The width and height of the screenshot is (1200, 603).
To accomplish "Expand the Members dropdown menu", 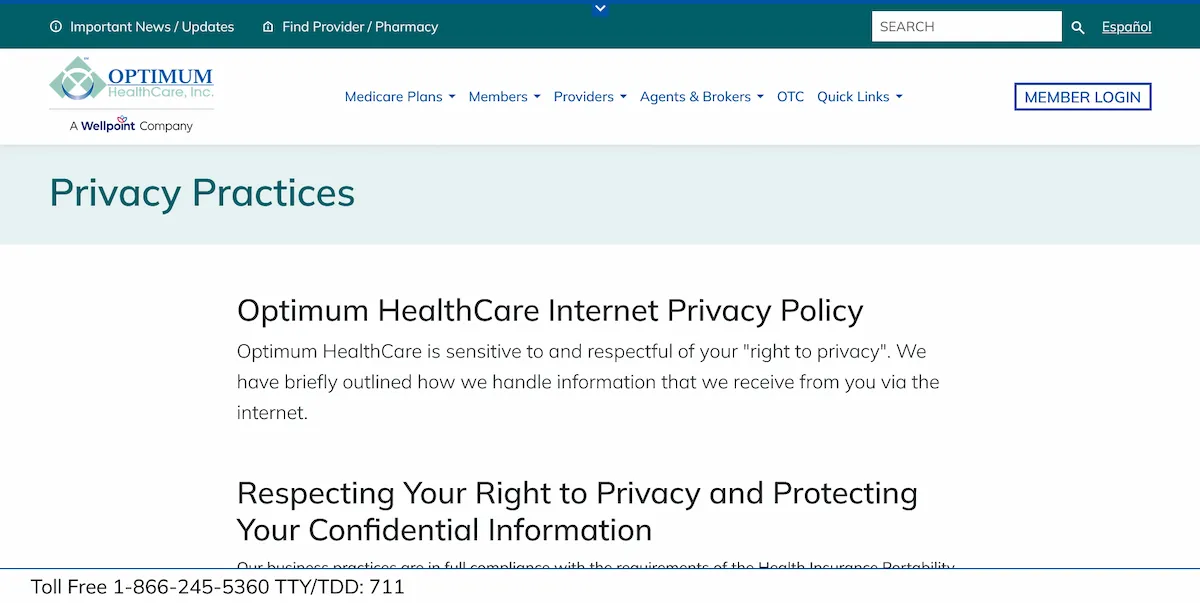I will coord(504,97).
